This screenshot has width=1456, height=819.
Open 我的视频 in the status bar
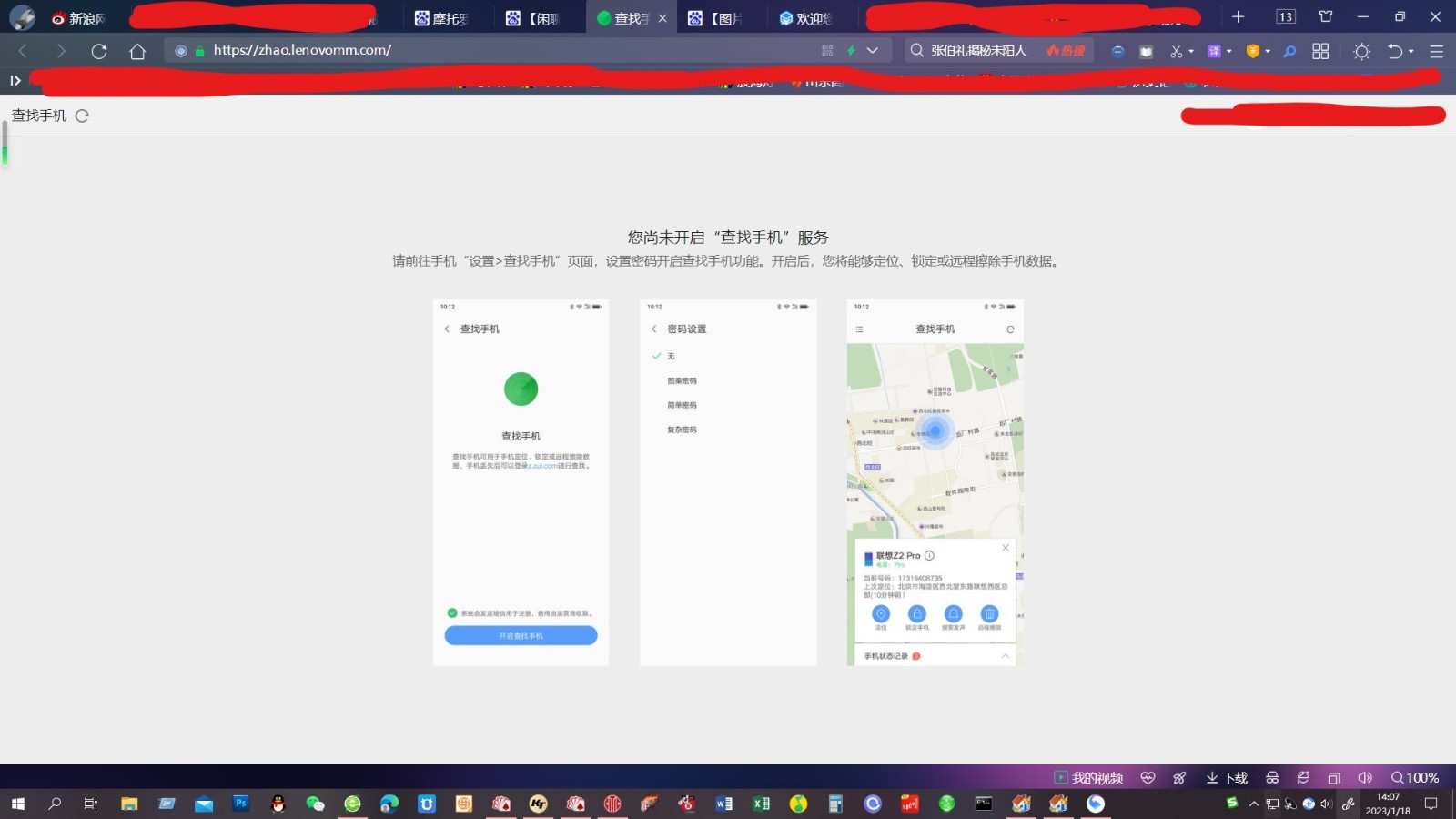(x=1088, y=778)
